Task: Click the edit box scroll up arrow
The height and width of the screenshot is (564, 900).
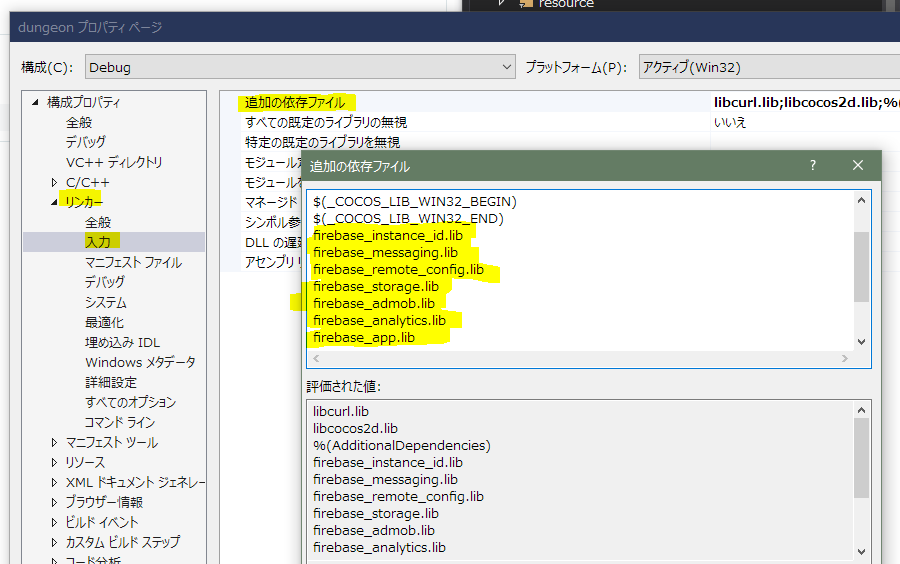Action: click(x=861, y=200)
